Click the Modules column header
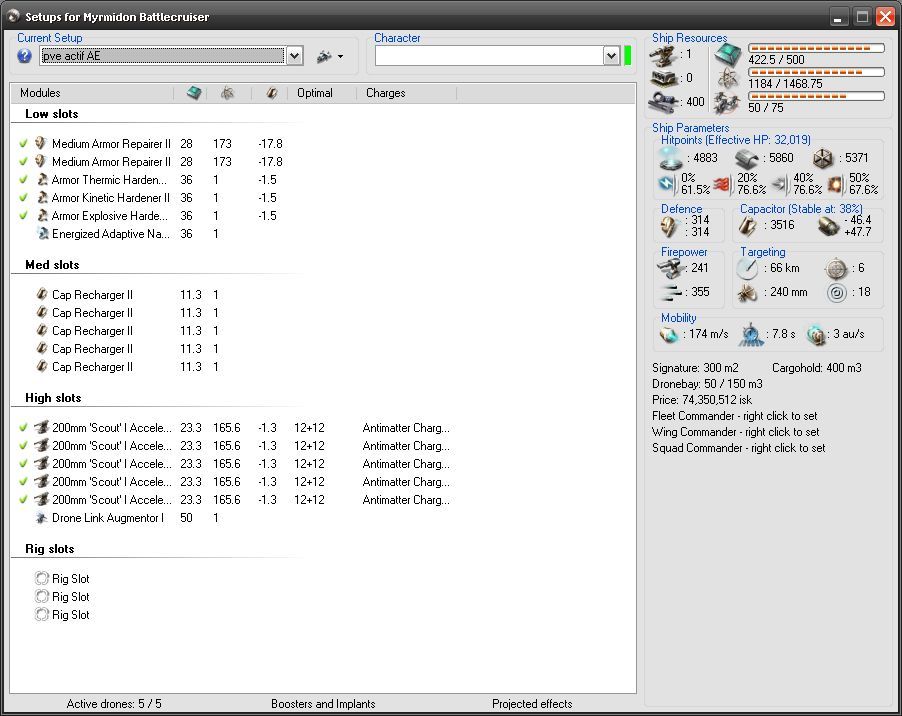Image resolution: width=902 pixels, height=716 pixels. pyautogui.click(x=40, y=93)
